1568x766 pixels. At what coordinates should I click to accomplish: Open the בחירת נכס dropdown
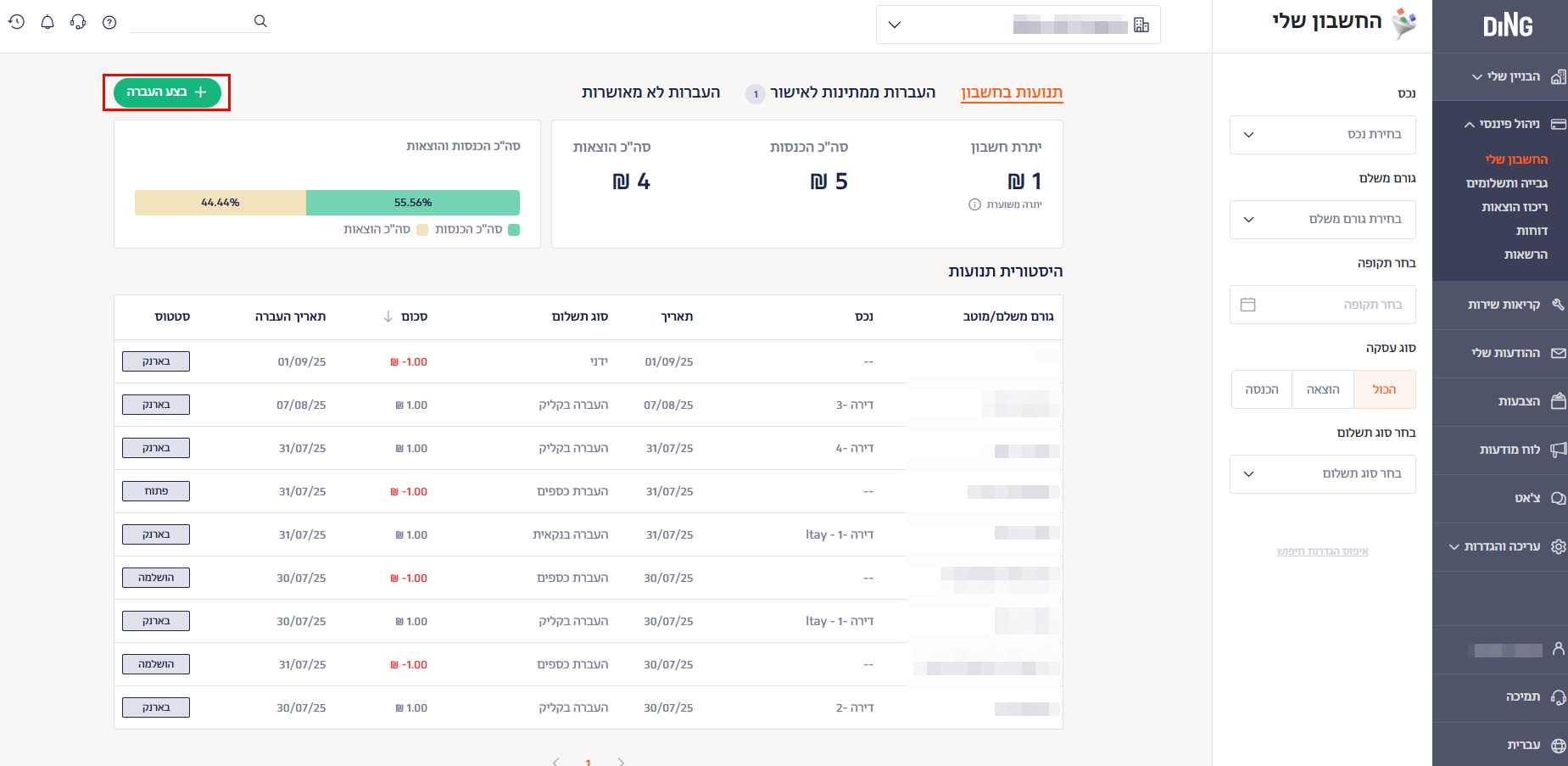pos(1322,135)
